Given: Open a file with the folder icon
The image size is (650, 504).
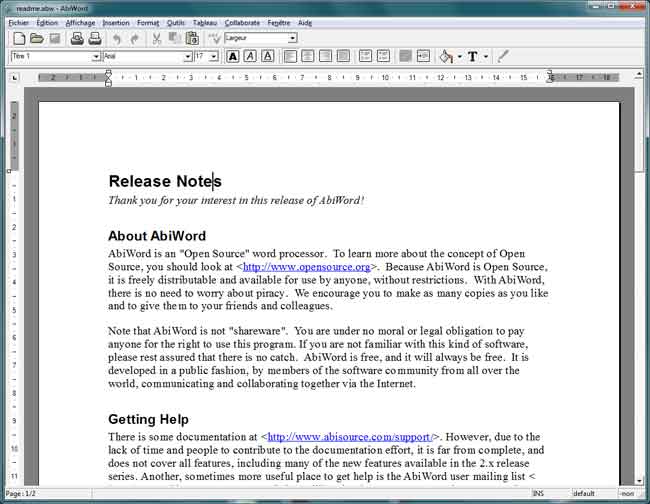Looking at the screenshot, I should 36,39.
